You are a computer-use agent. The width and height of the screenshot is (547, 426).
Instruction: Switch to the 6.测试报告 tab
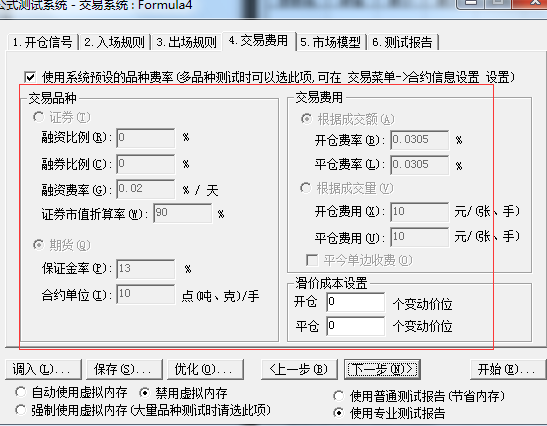402,42
